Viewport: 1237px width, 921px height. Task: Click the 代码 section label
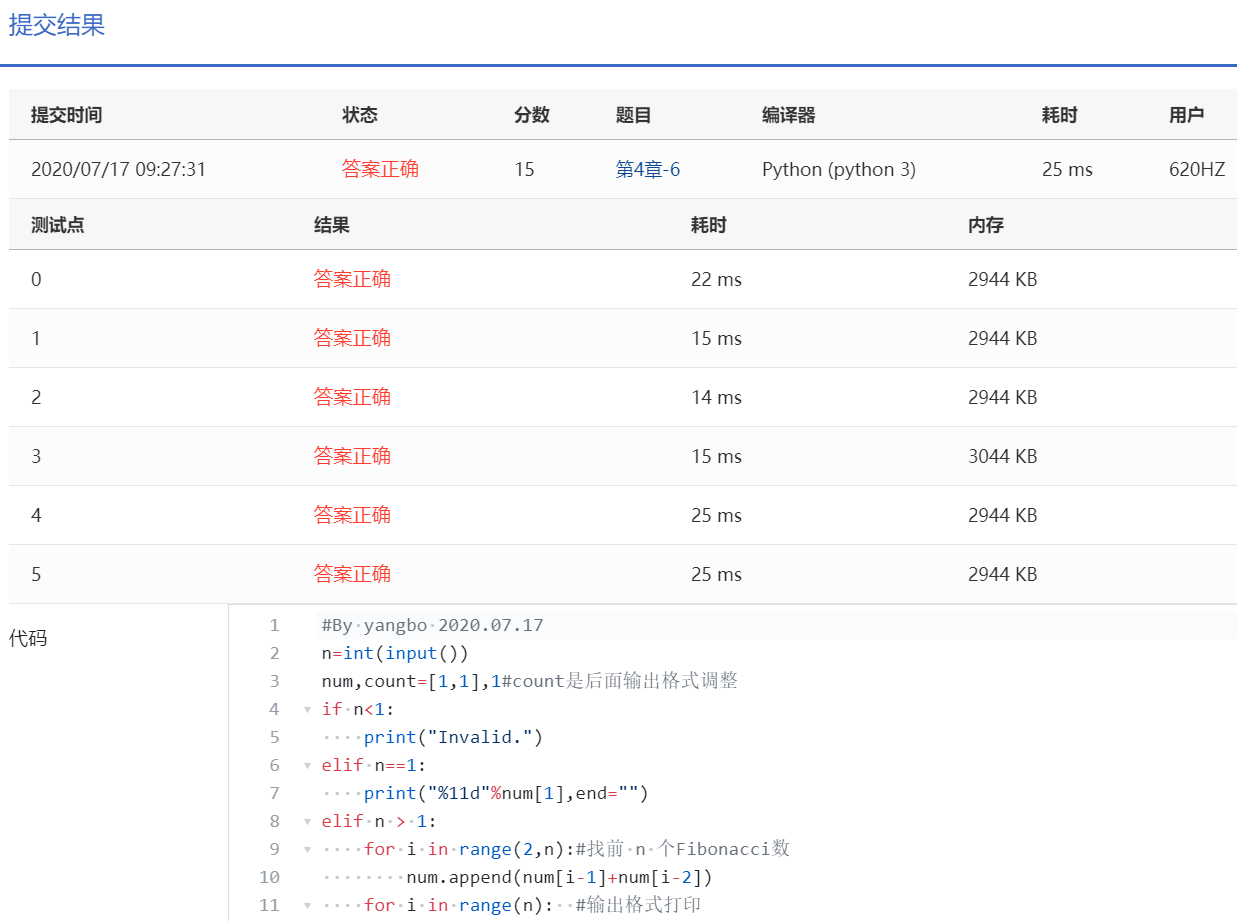coord(28,638)
